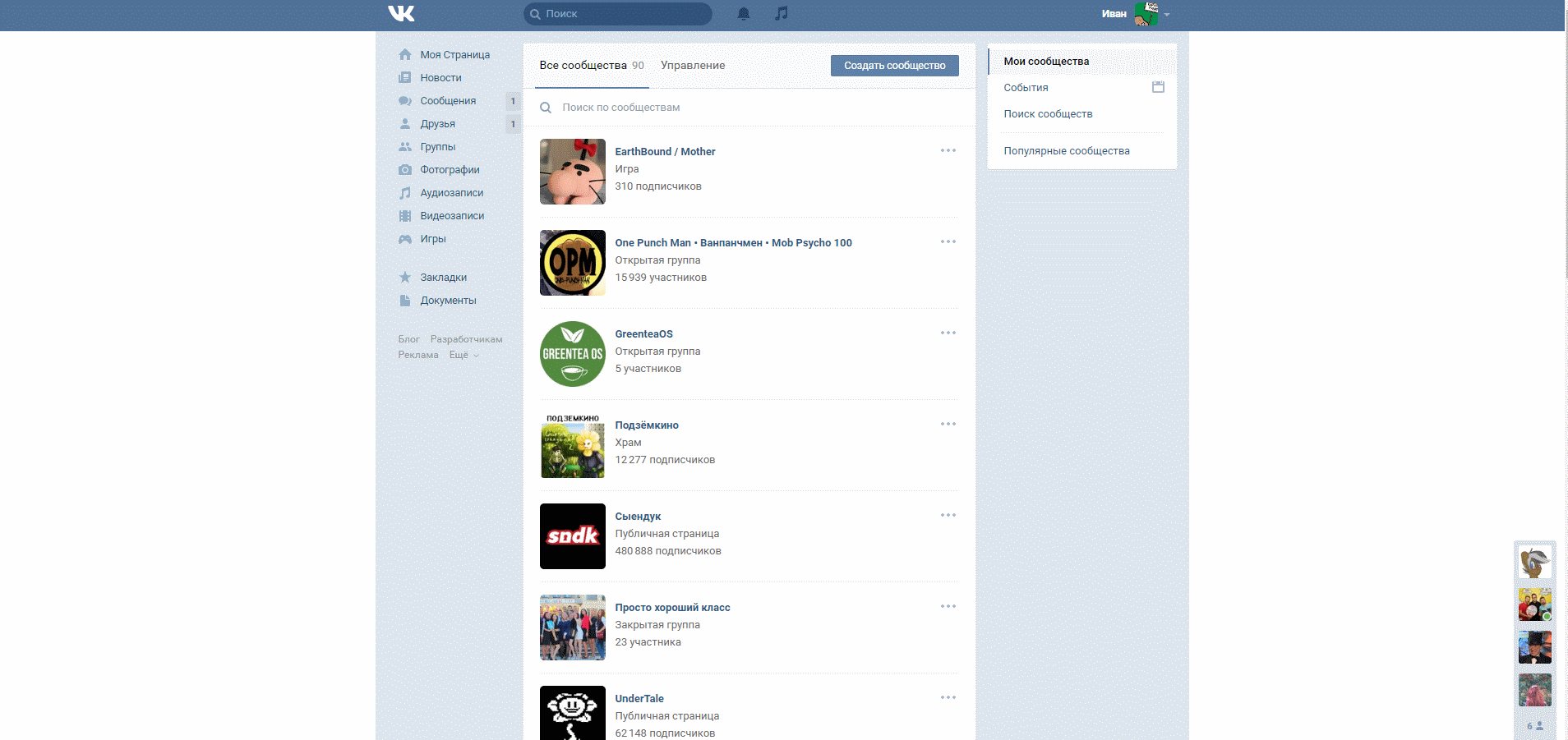
Task: Select Мои сообщества in the right menu
Action: point(1082,62)
